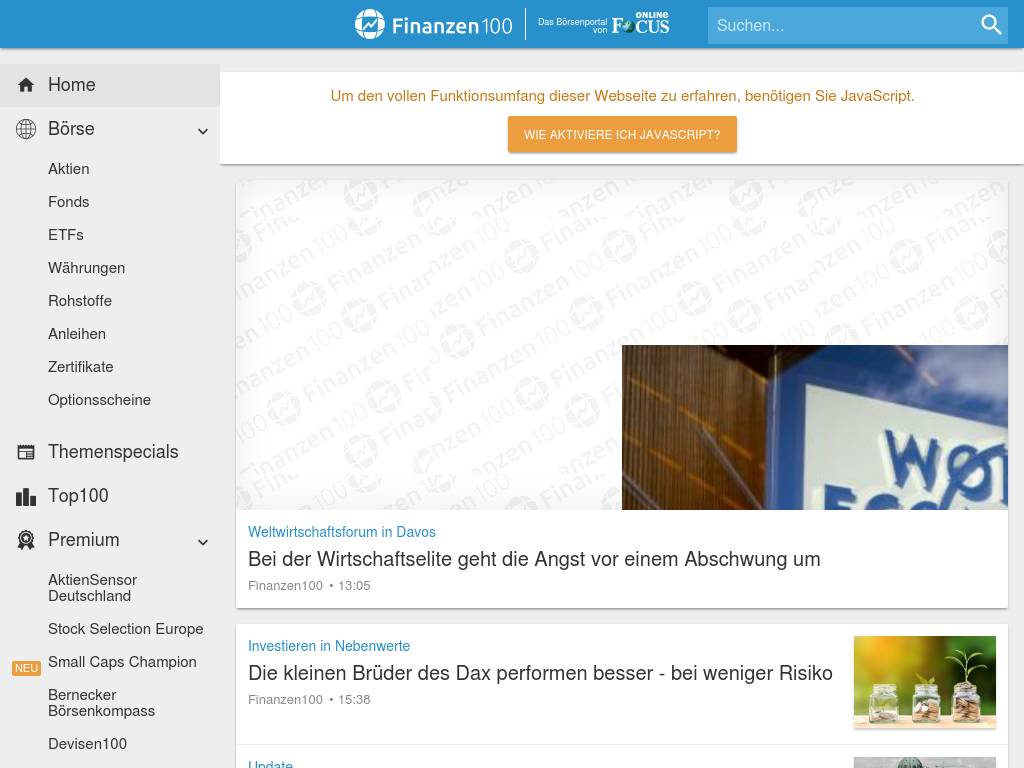Open the Davos Wirtschaftselite headline article
Viewport: 1024px width, 768px height.
[x=534, y=559]
